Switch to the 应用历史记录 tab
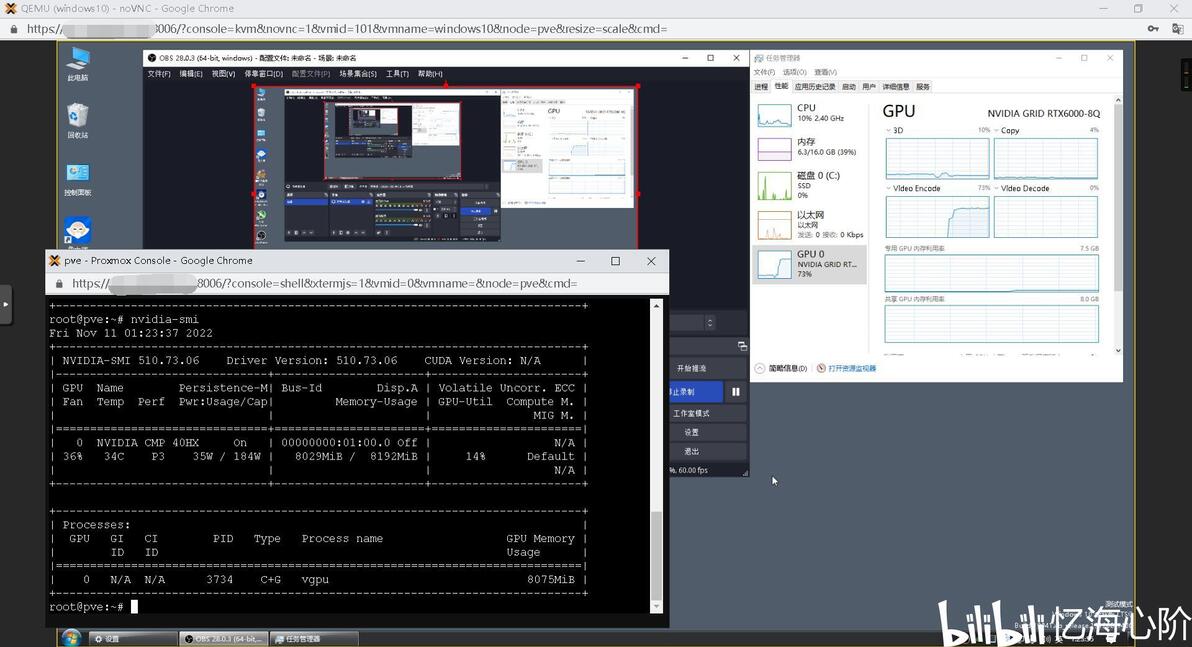Viewport: 1192px width, 647px height. tap(814, 87)
